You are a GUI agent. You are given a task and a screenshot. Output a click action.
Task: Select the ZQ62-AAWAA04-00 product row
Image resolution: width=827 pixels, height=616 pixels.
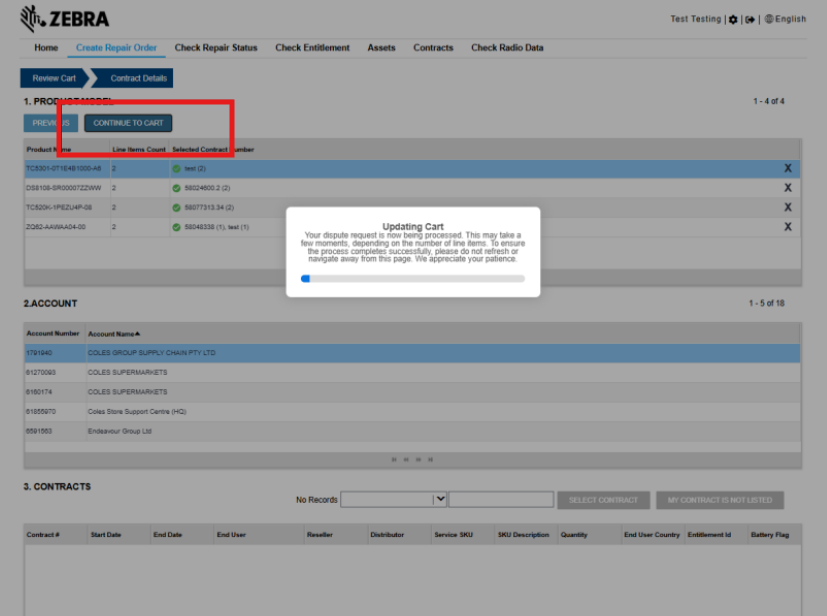(412, 227)
